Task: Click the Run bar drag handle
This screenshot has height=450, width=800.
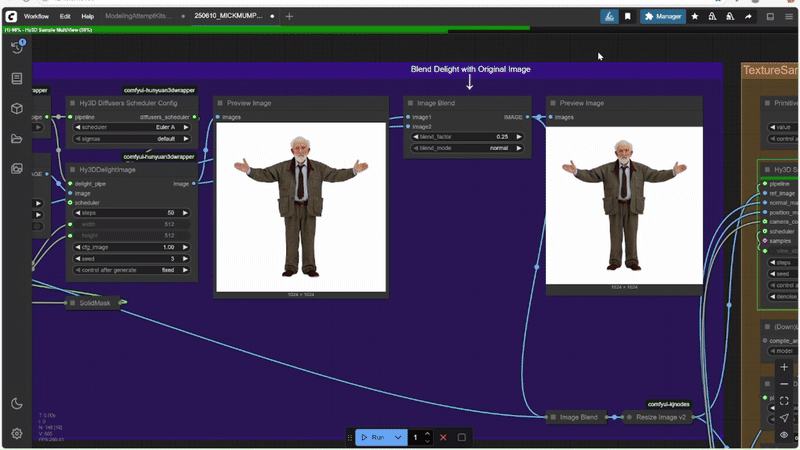Action: tap(350, 437)
